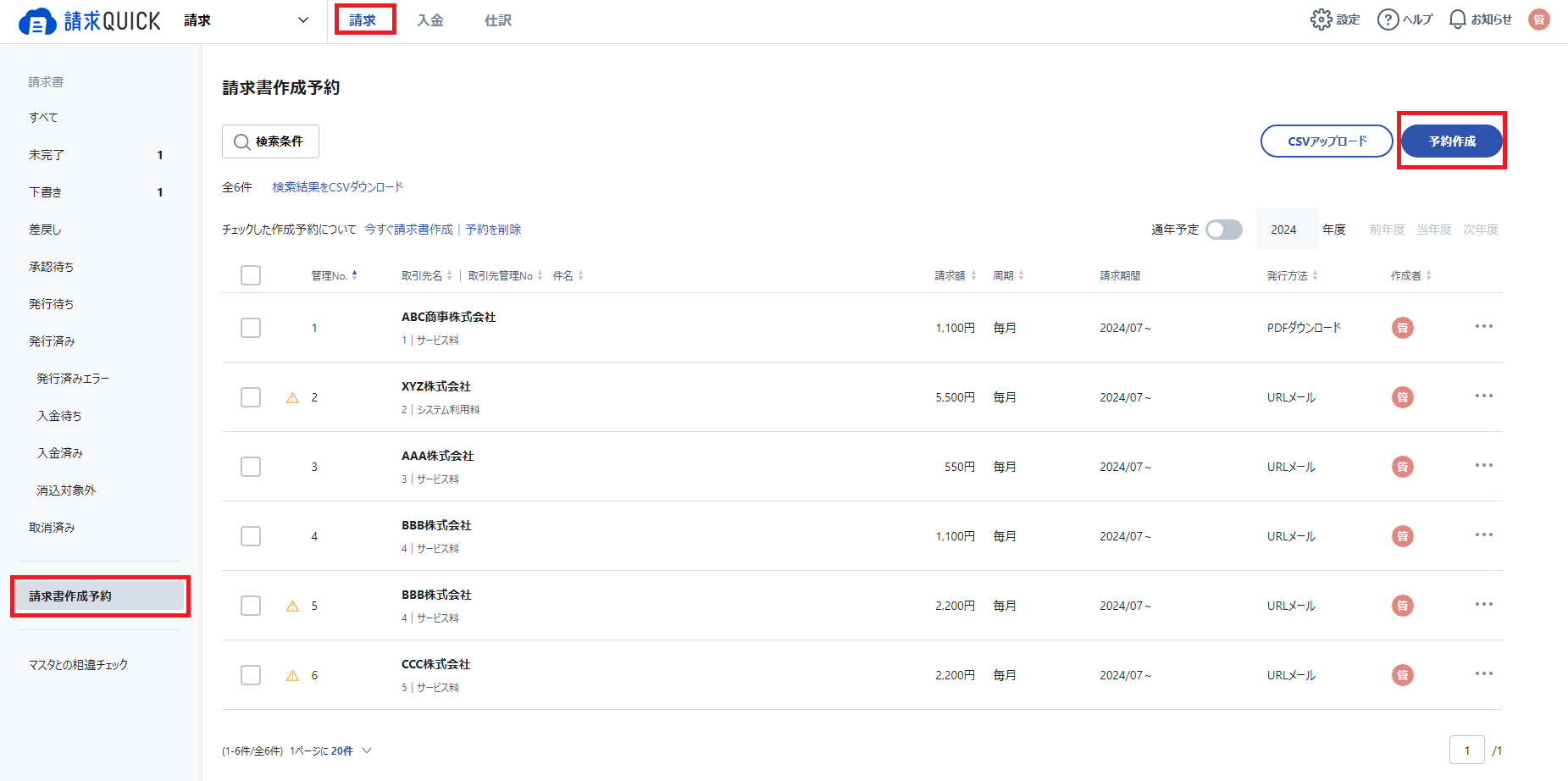Click the magnifier icon for 検索条件
1568x781 pixels.
coord(241,141)
